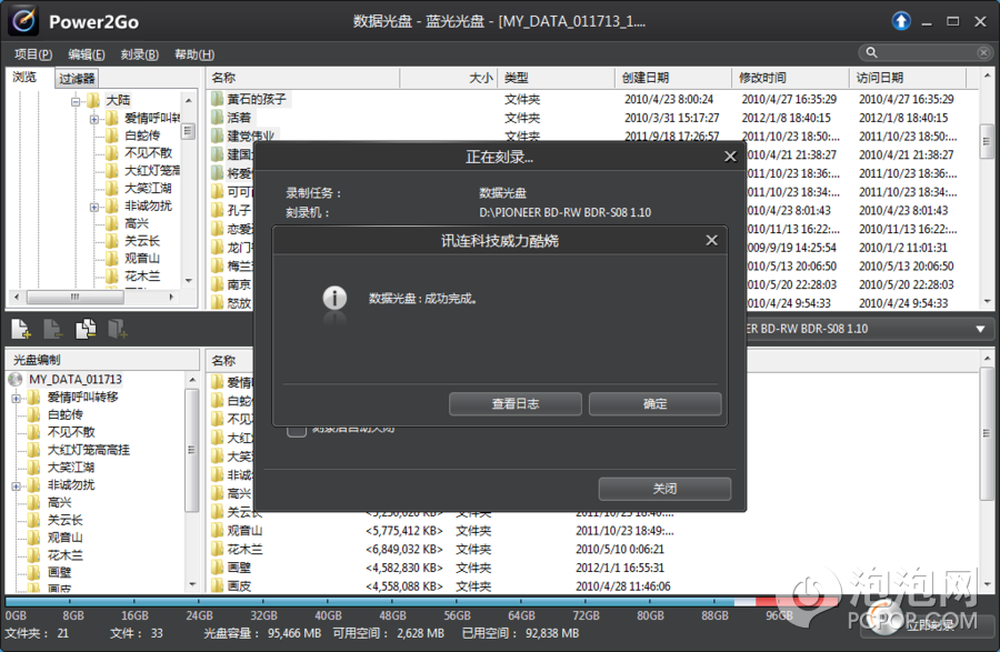Click folder icon for 画壁 in disc contents list

(x=217, y=567)
